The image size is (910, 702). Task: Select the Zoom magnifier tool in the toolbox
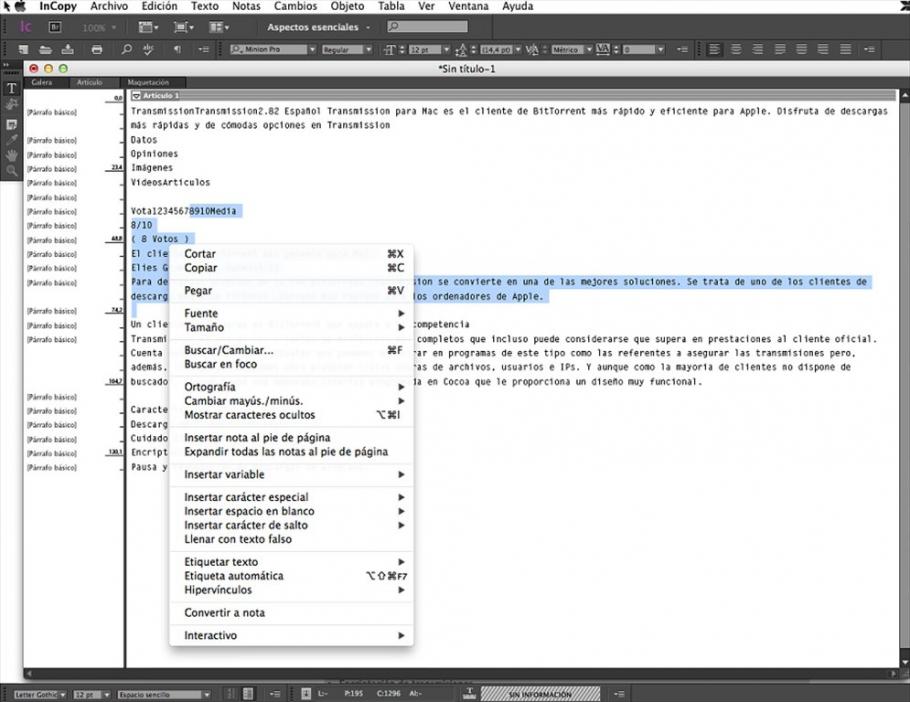coord(12,171)
